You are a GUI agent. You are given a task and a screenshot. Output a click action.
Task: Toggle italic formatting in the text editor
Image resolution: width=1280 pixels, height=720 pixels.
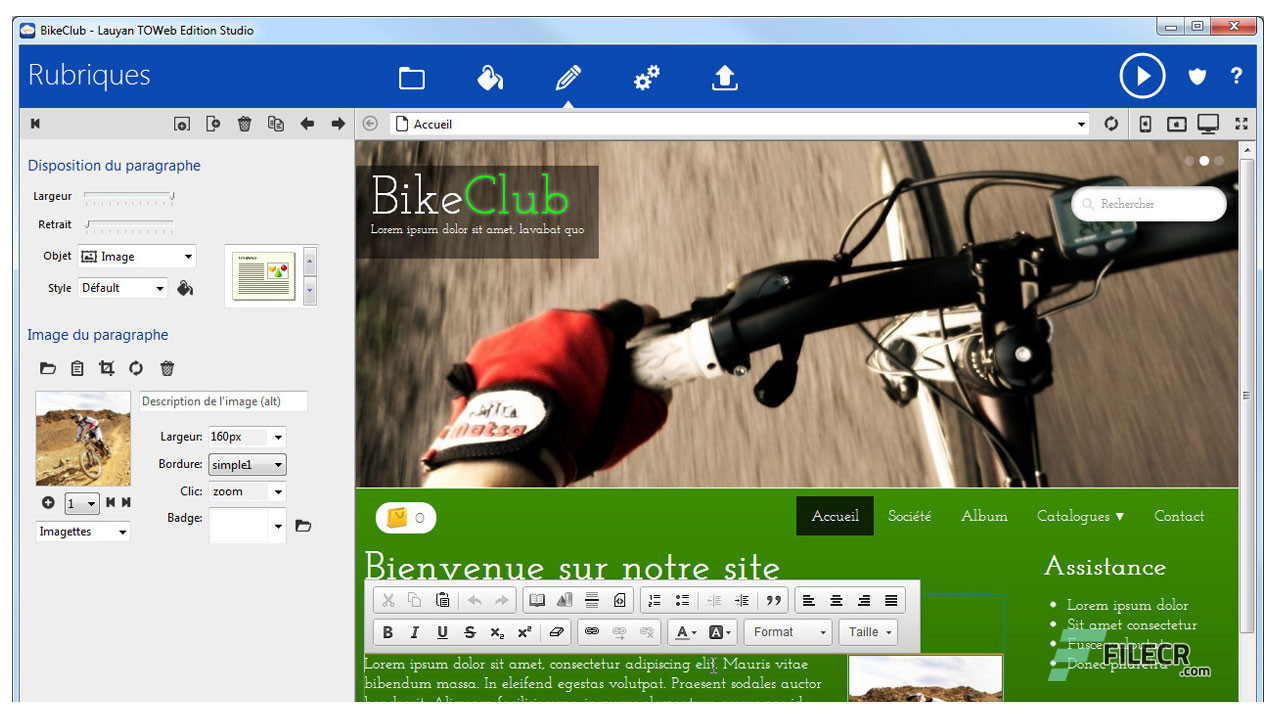pyautogui.click(x=415, y=632)
